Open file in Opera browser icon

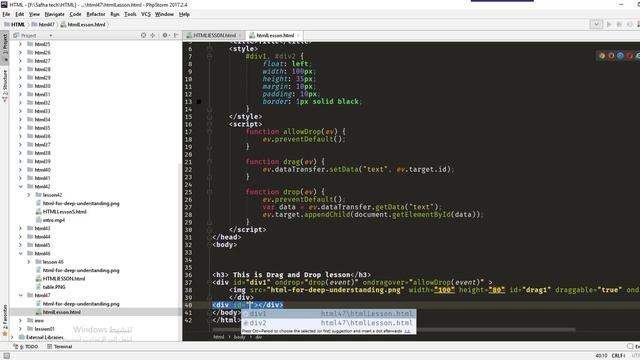coord(629,56)
